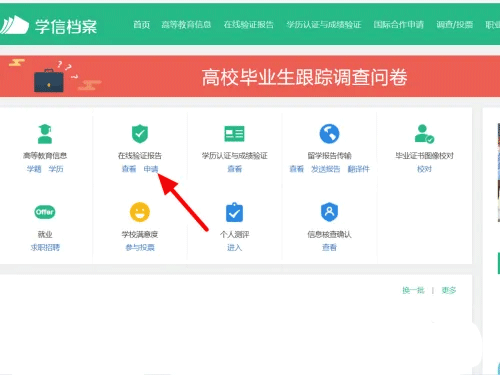
Task: Click the green Offer 就业 icon
Action: coord(45,212)
